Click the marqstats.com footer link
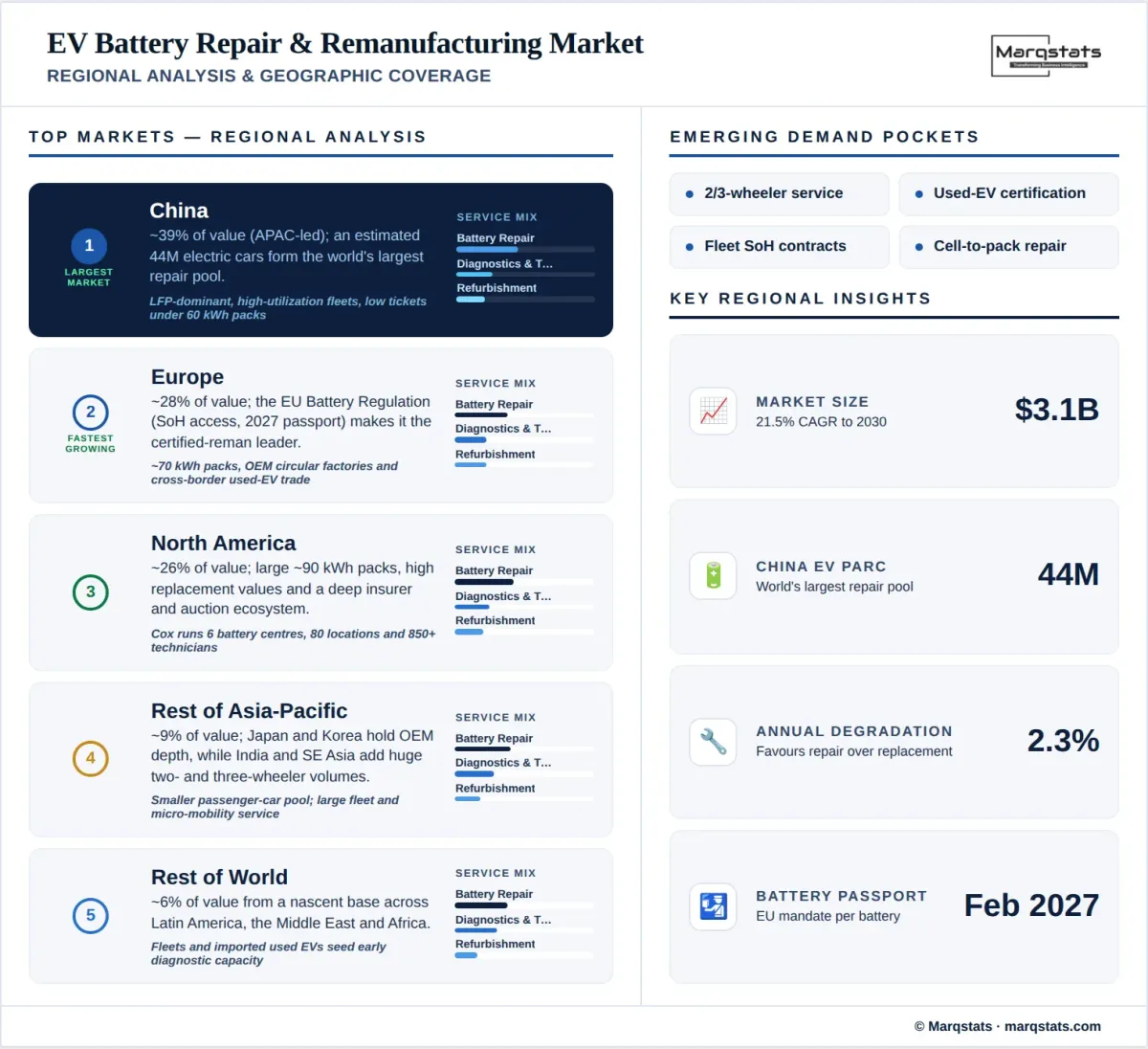This screenshot has height=1049, width=1148. [1052, 1026]
